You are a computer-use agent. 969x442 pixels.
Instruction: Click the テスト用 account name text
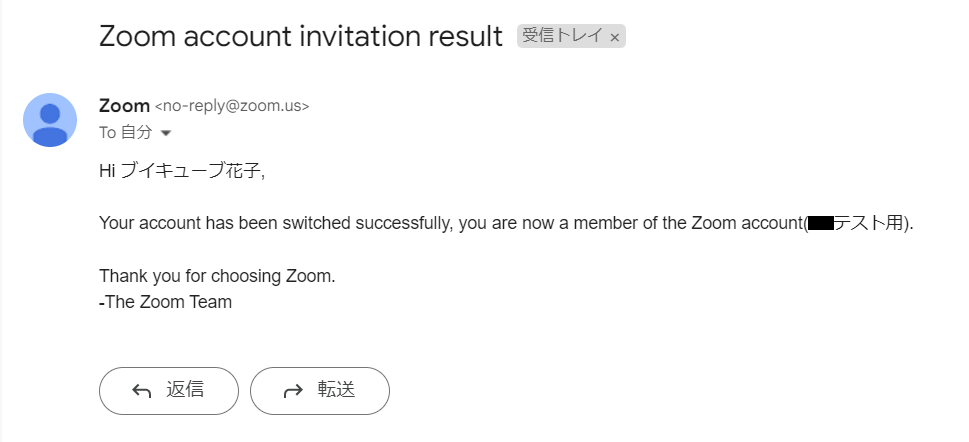869,223
